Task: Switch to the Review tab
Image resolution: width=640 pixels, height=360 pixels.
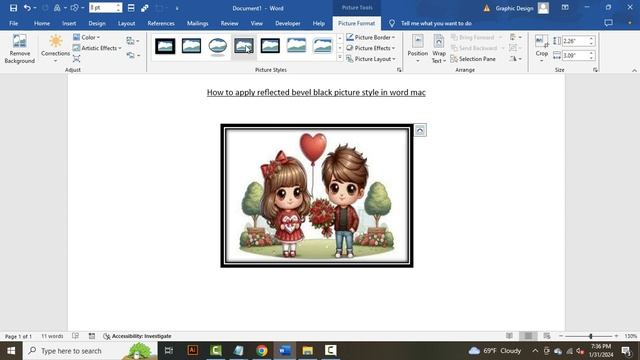Action: tap(229, 23)
